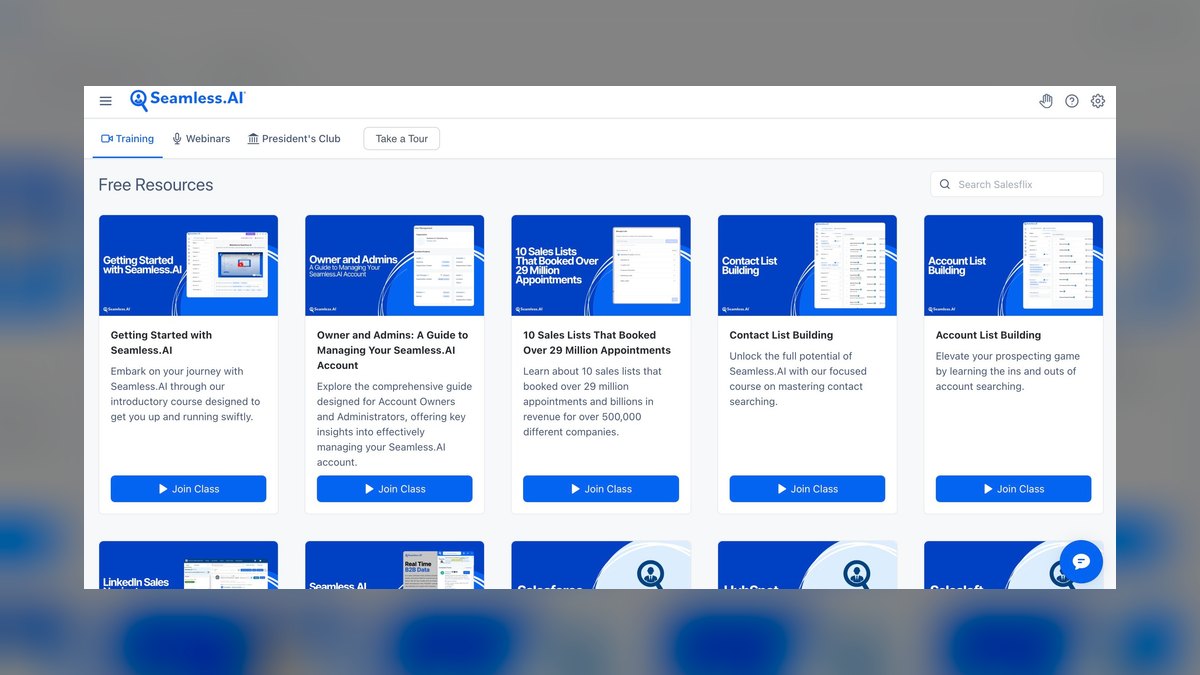Click the 'Contact List Building' card title

[781, 335]
